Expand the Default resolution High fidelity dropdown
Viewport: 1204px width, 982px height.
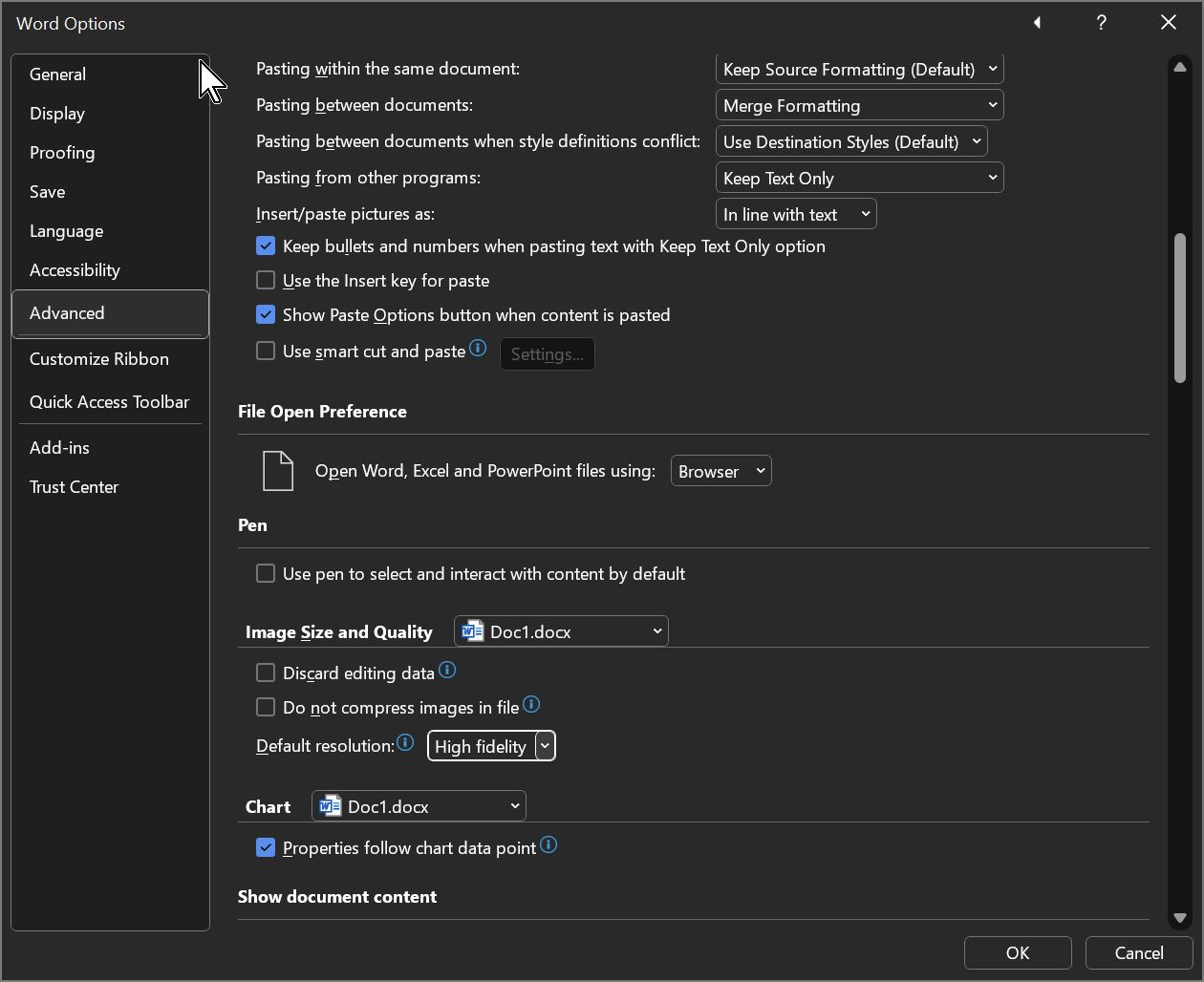pos(545,746)
